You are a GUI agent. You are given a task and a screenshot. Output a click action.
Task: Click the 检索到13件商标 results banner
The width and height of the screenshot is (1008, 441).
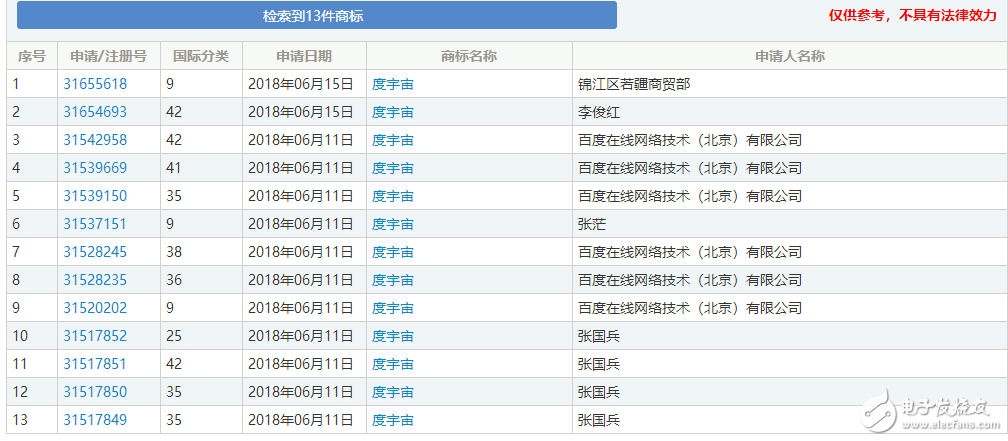point(316,16)
